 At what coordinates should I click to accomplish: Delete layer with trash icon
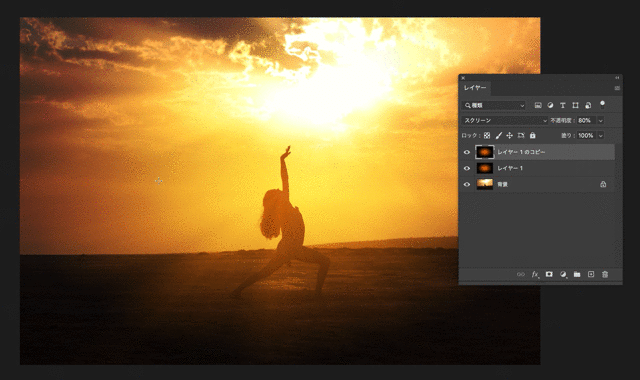(605, 274)
